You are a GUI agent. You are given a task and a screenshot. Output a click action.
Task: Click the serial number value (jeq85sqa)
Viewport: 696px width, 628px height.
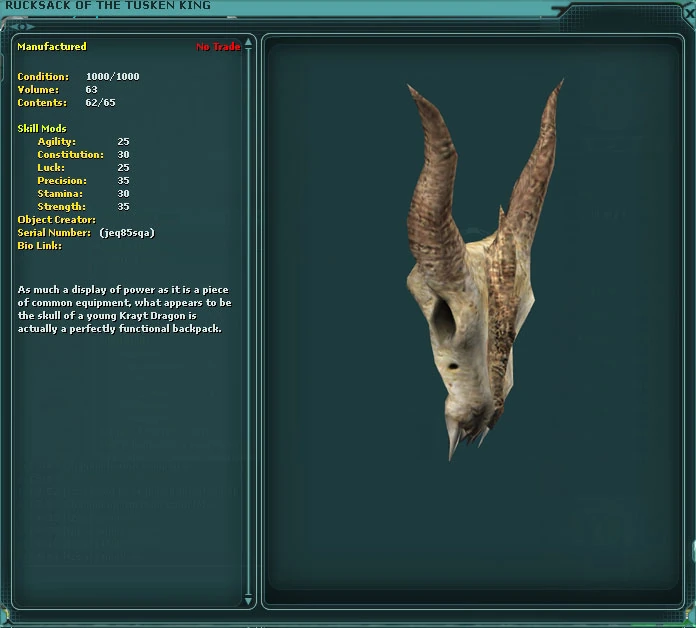[127, 233]
